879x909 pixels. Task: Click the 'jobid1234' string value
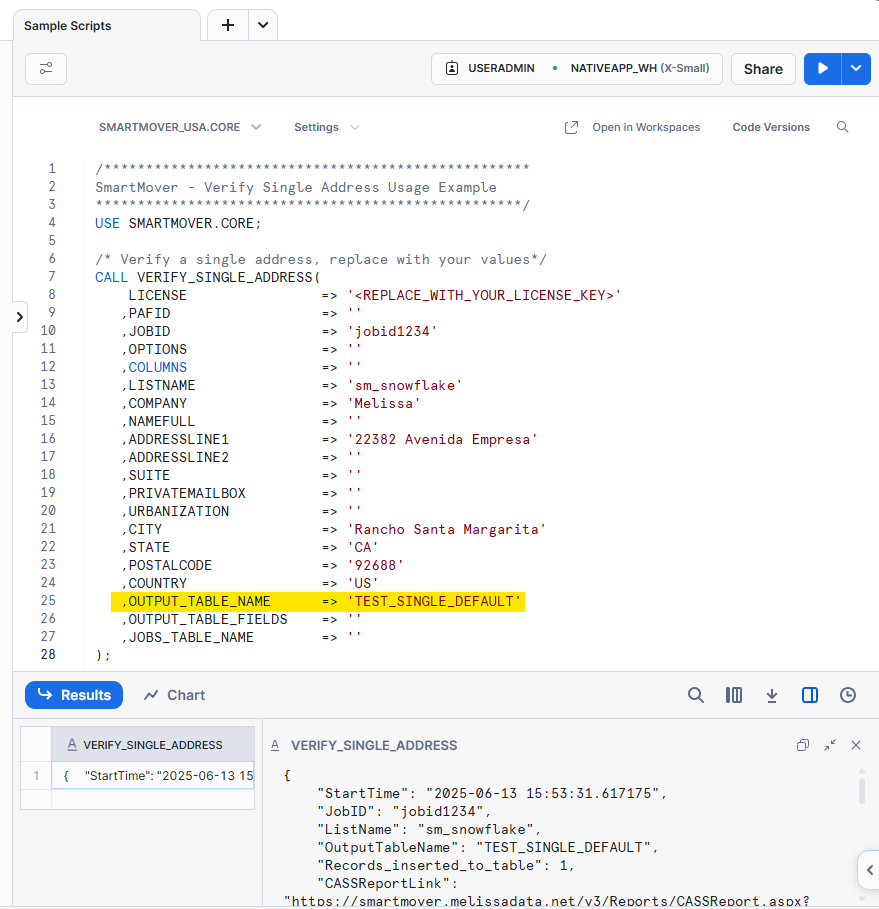pyautogui.click(x=392, y=331)
